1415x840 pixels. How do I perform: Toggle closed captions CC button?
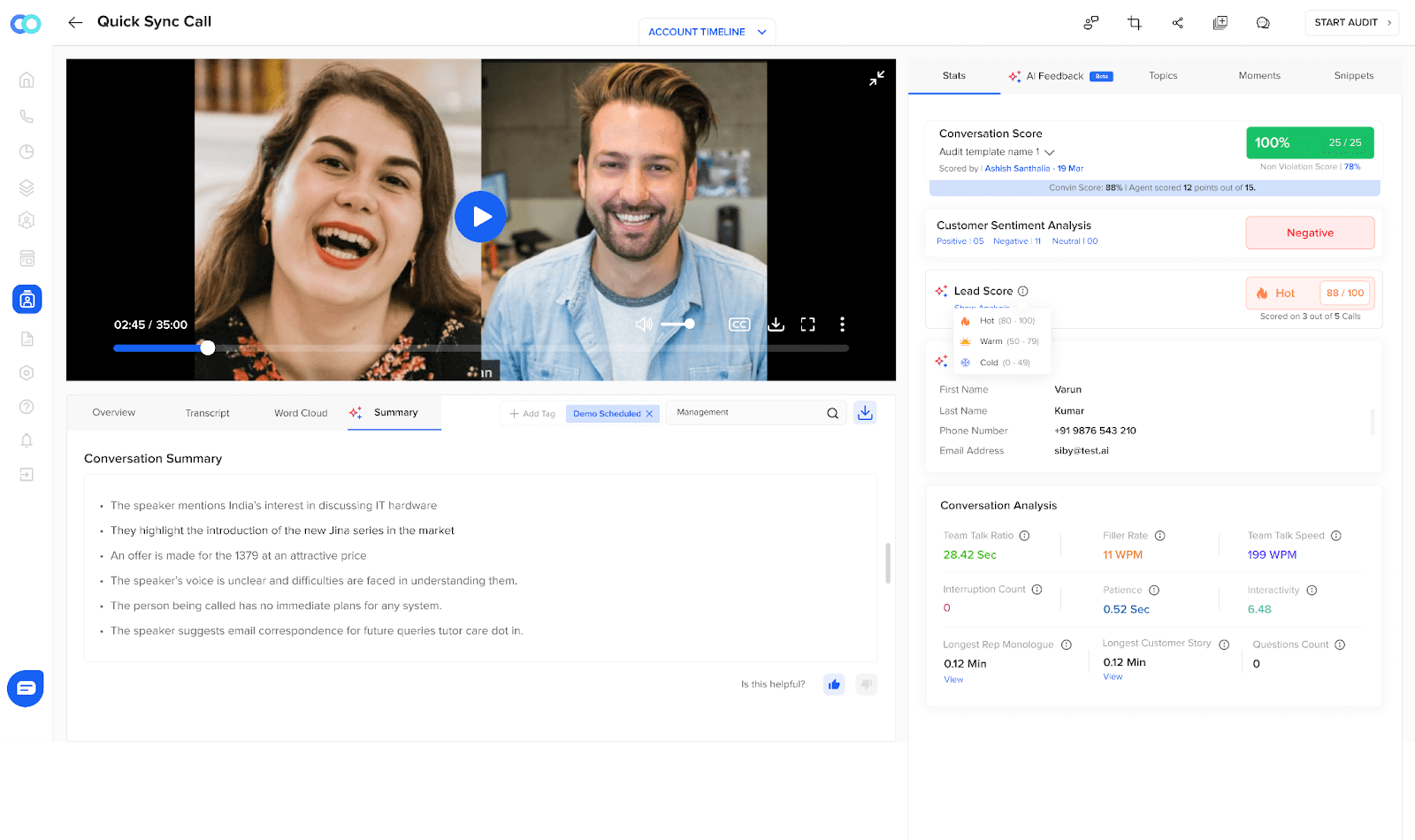[x=739, y=325]
